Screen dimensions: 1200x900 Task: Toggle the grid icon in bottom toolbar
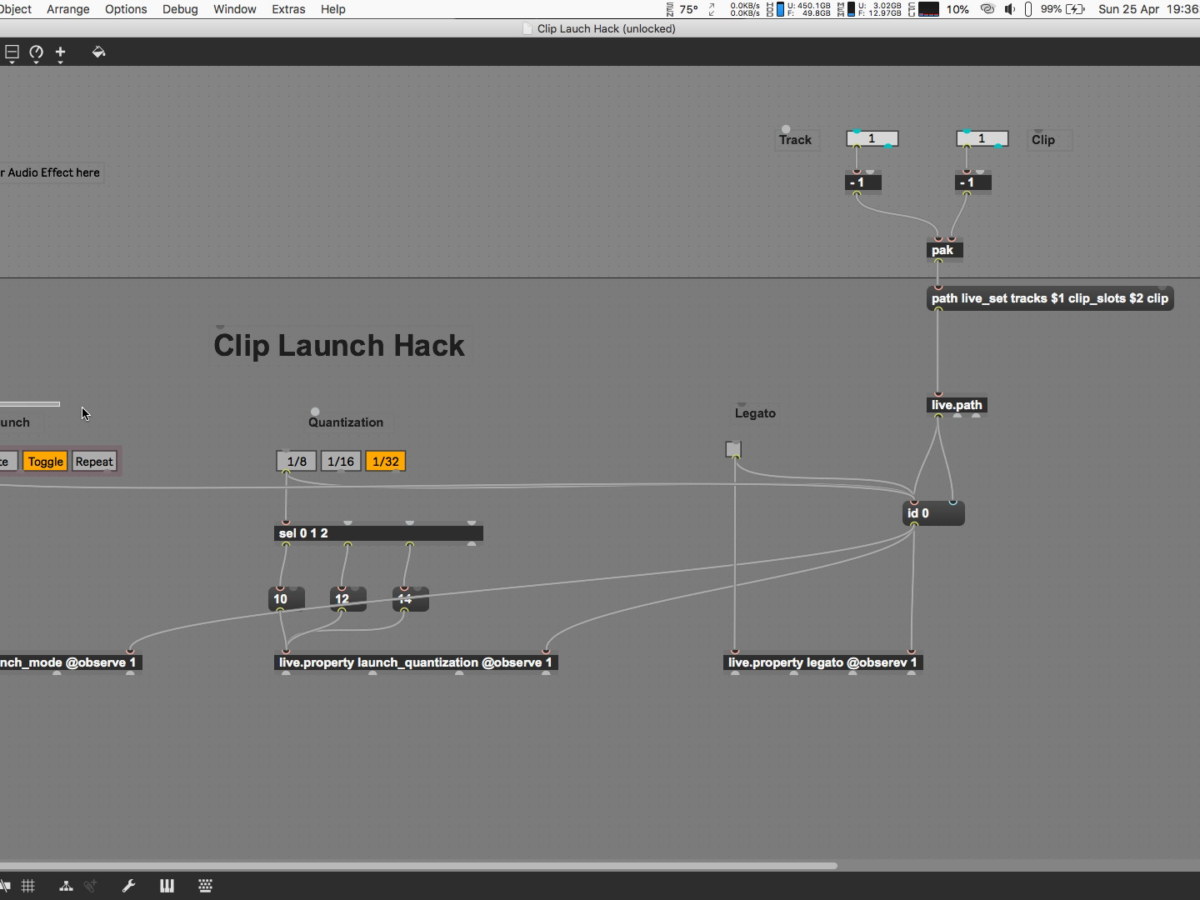pos(28,885)
